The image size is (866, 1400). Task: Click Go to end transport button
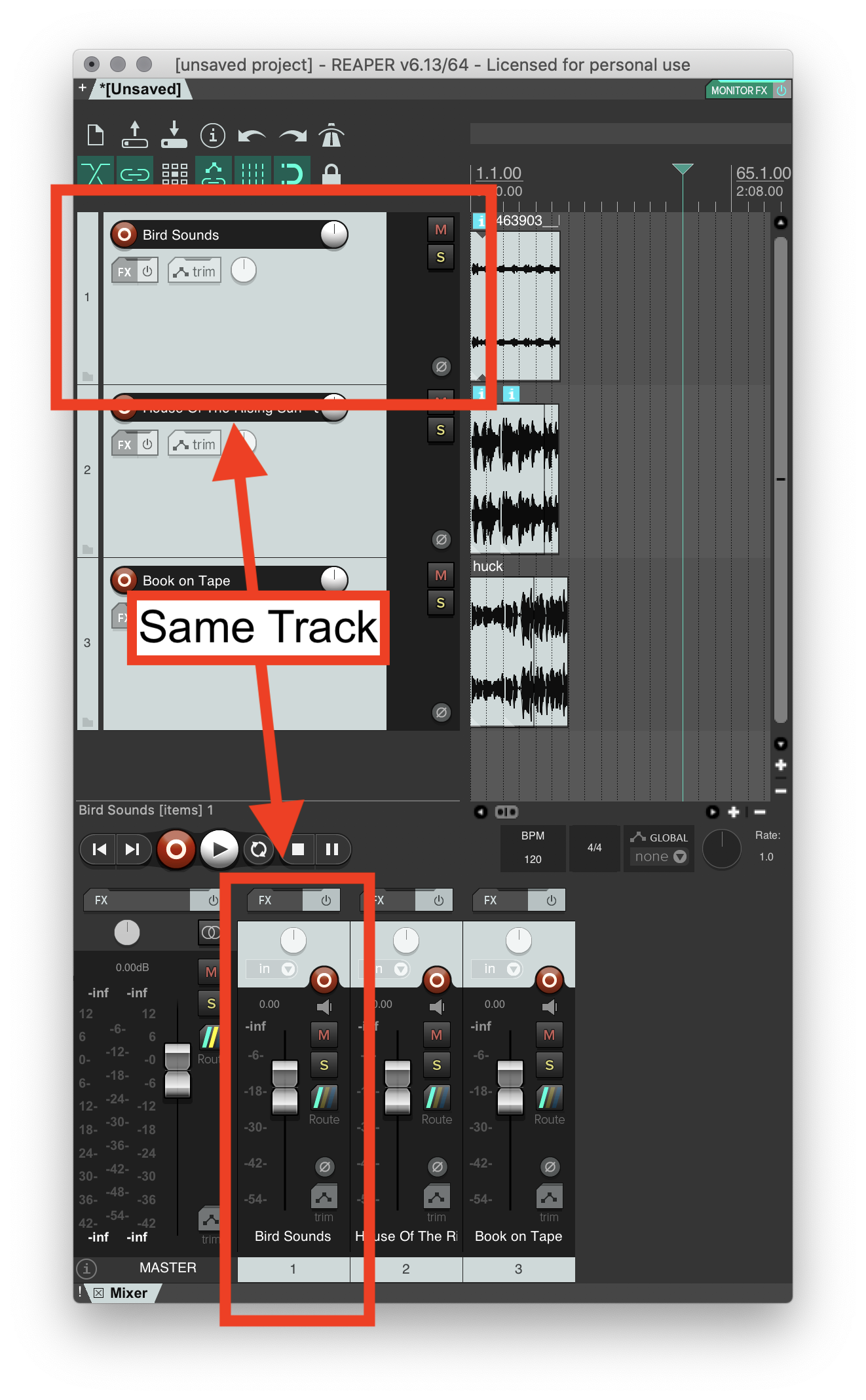click(x=133, y=849)
